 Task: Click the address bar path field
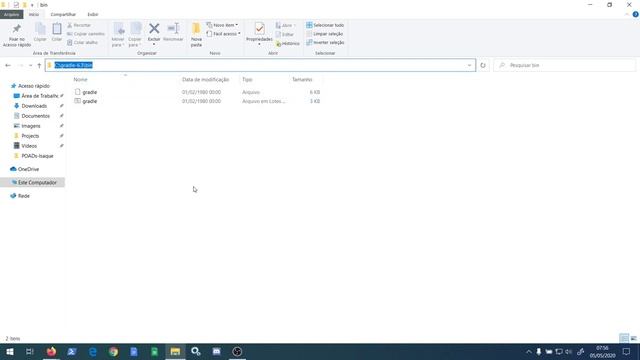tap(260, 65)
